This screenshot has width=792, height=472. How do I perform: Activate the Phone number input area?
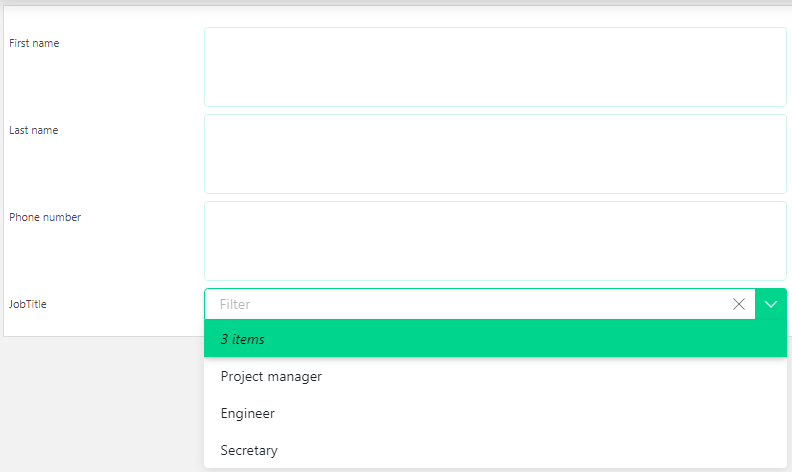[496, 241]
